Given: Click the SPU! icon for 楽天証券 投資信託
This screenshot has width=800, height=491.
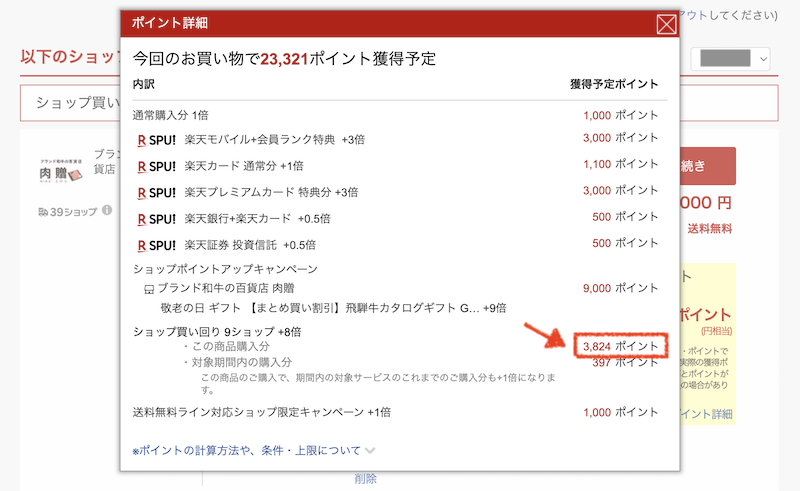Looking at the screenshot, I should pyautogui.click(x=157, y=246).
